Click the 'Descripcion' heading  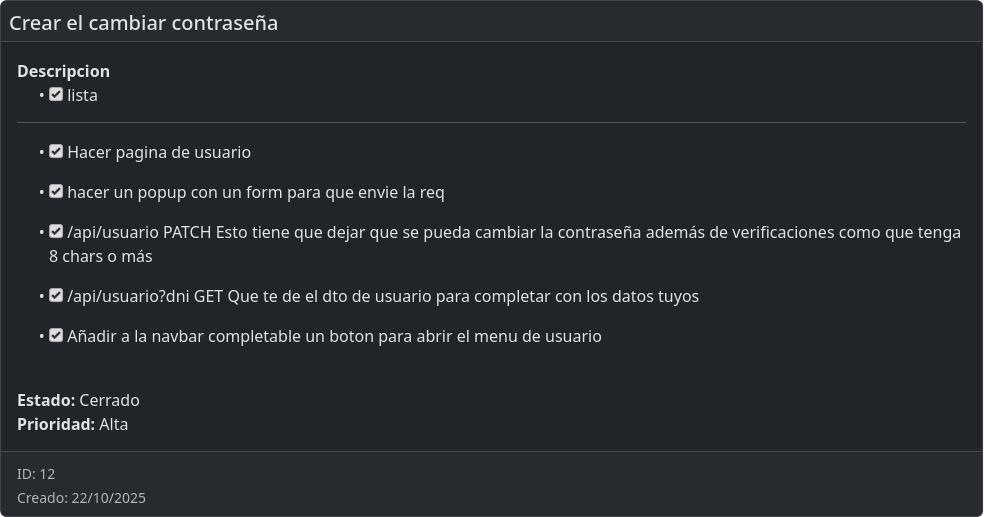(x=63, y=71)
